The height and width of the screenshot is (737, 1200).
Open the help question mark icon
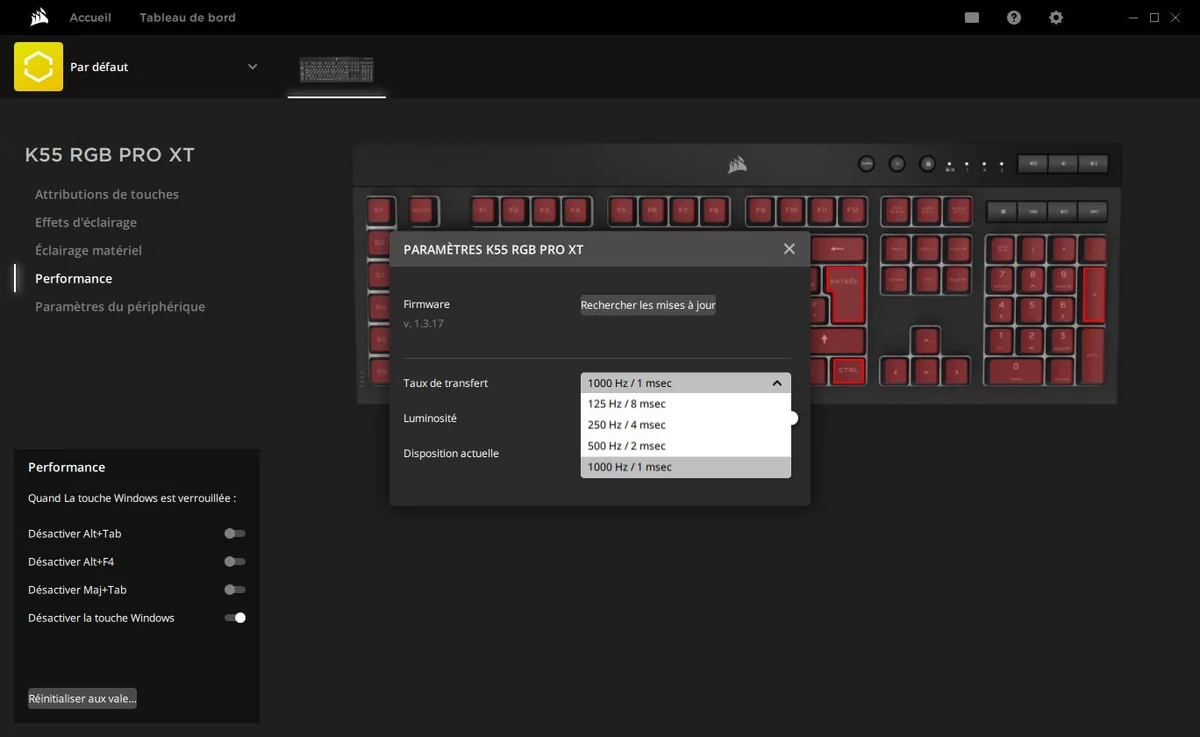[x=1014, y=18]
